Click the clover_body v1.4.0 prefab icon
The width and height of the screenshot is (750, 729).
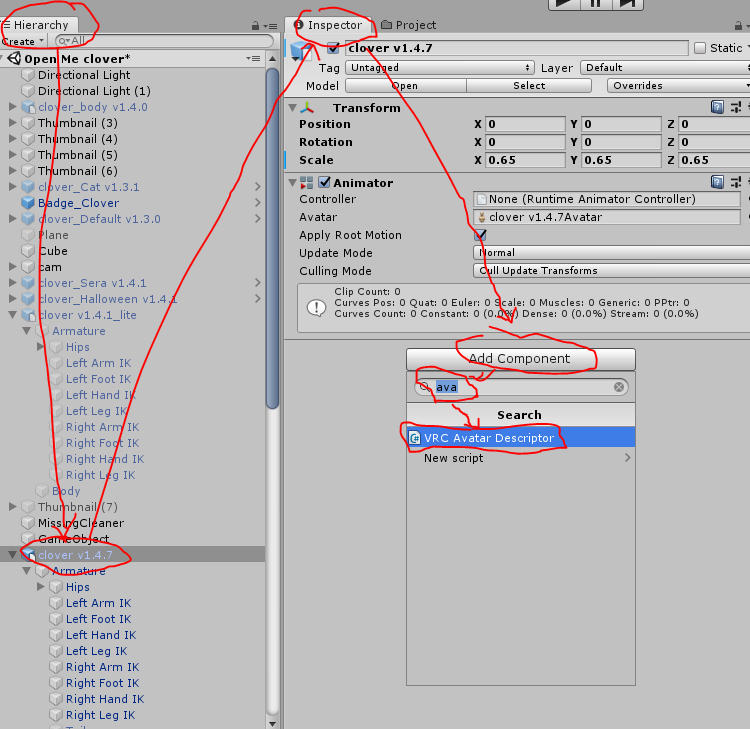point(28,107)
